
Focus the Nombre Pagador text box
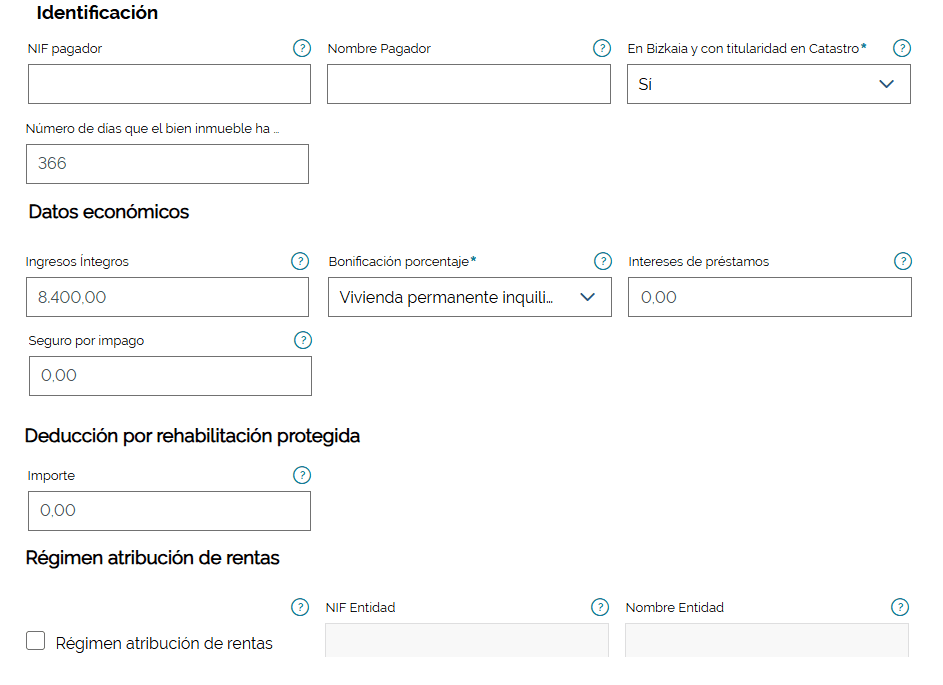pos(468,85)
